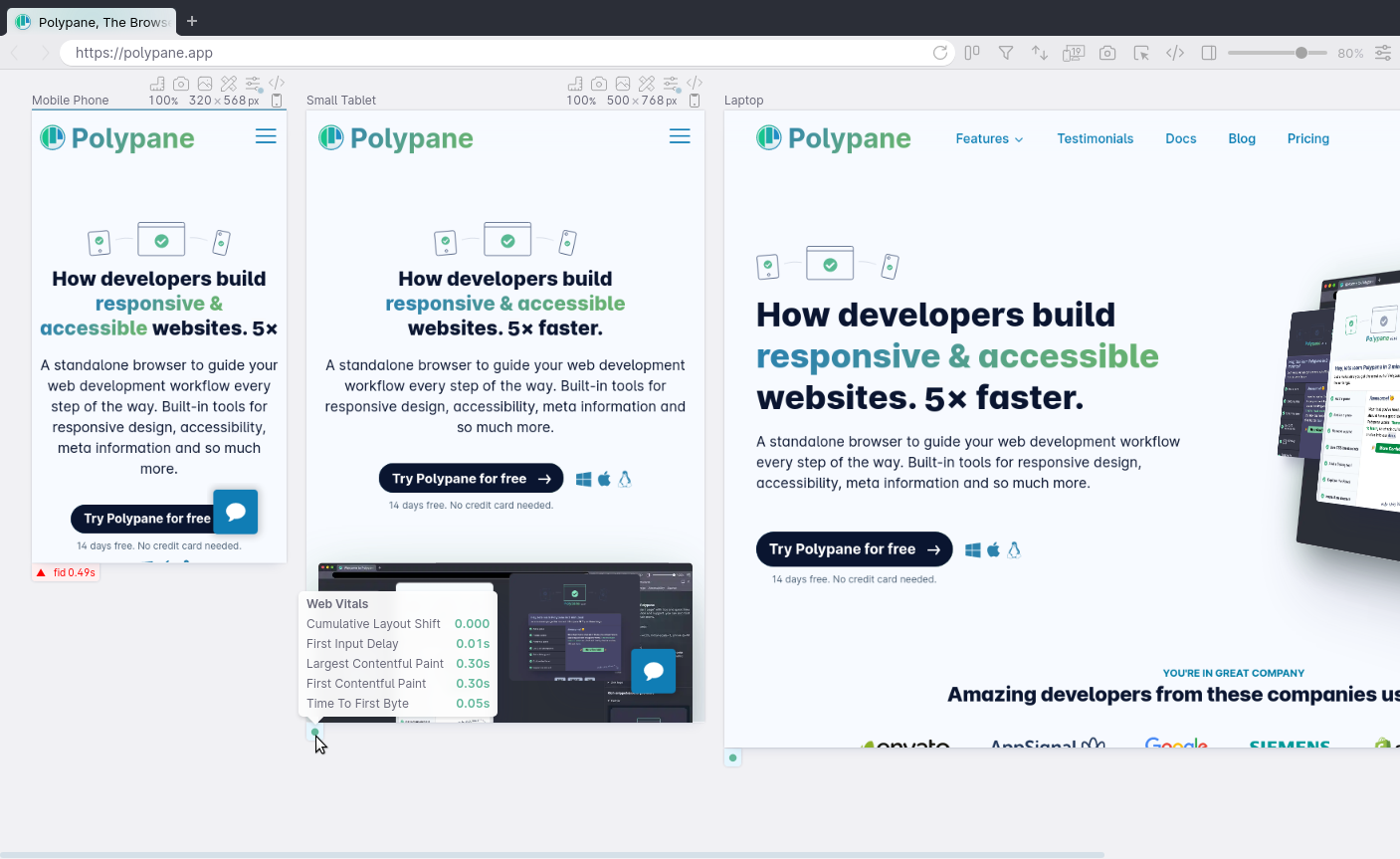Open Small Tablet pane device preset icon

click(695, 101)
